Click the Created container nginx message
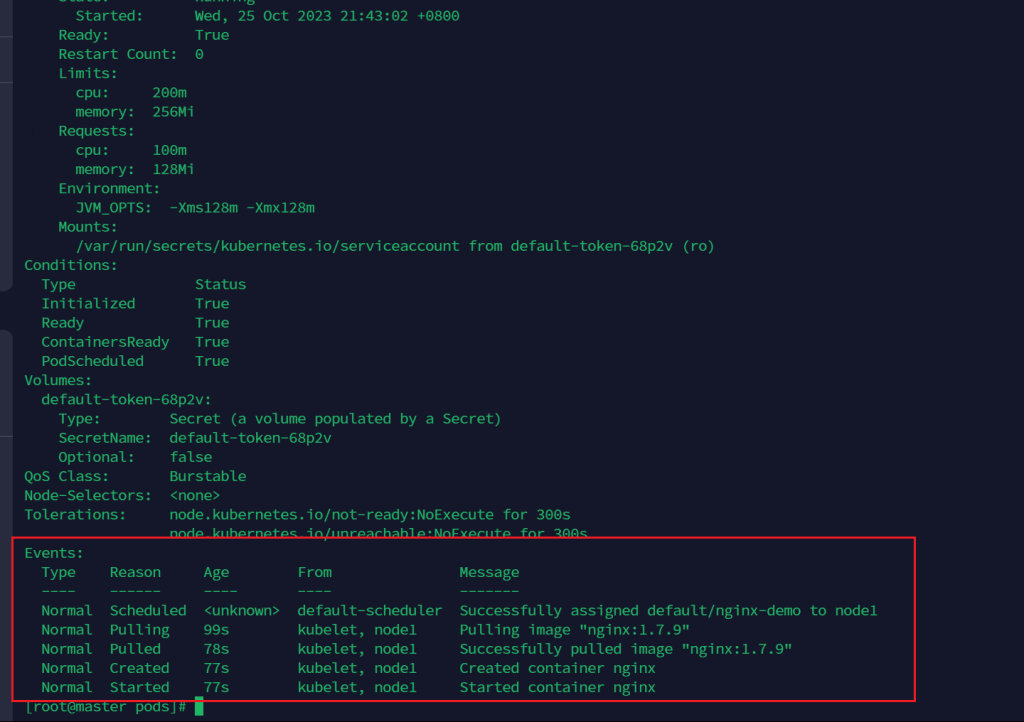The height and width of the screenshot is (722, 1024). tap(557, 668)
